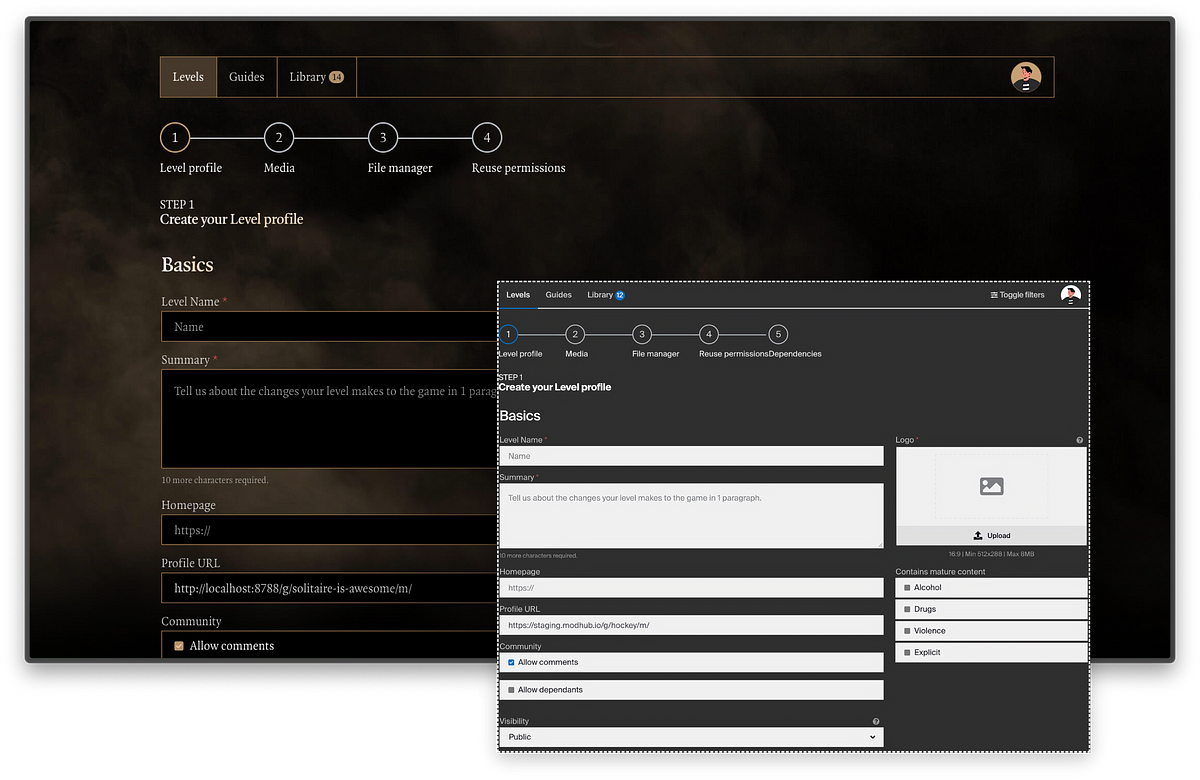Screen dimensions: 1200x780
Task: Click the staging.modhub.io Profile URL field
Action: pos(690,625)
